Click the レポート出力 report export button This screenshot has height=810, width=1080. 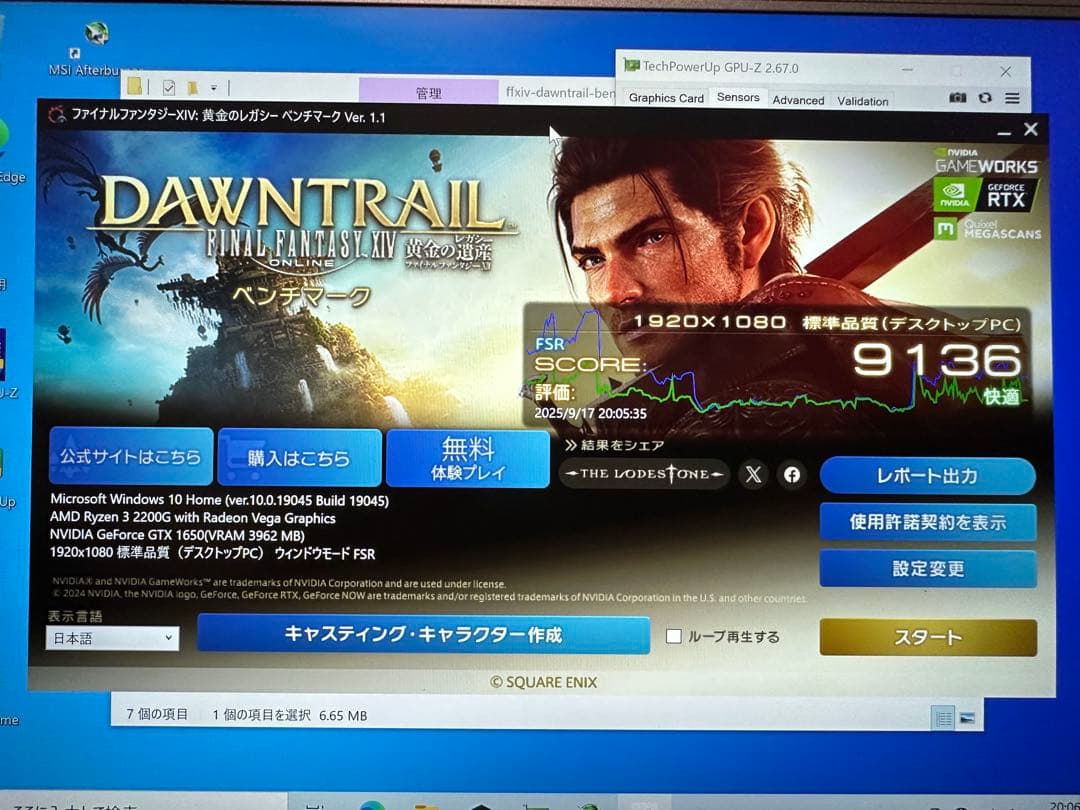[x=928, y=476]
